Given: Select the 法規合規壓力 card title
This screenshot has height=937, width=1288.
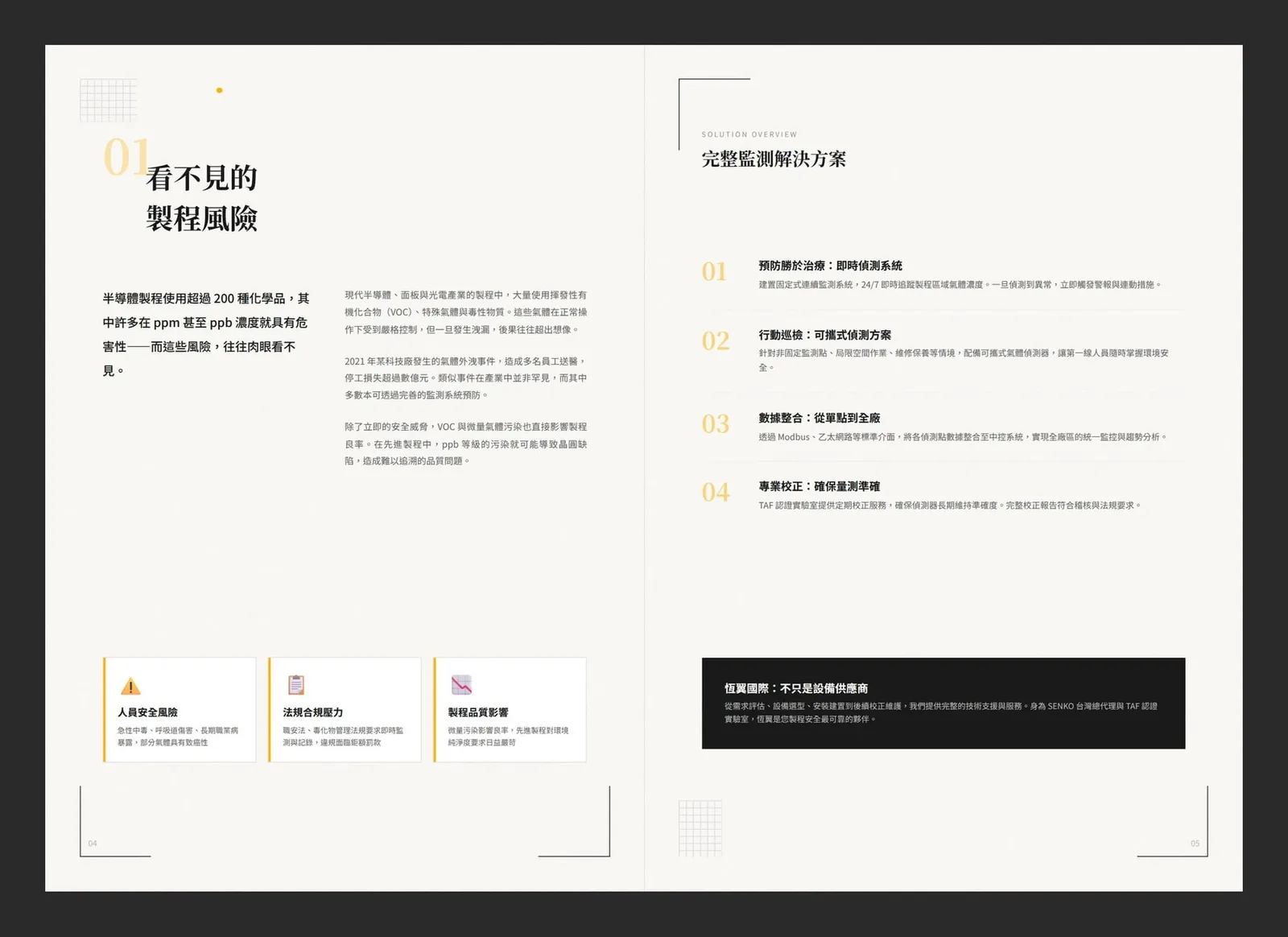Looking at the screenshot, I should pos(313,712).
